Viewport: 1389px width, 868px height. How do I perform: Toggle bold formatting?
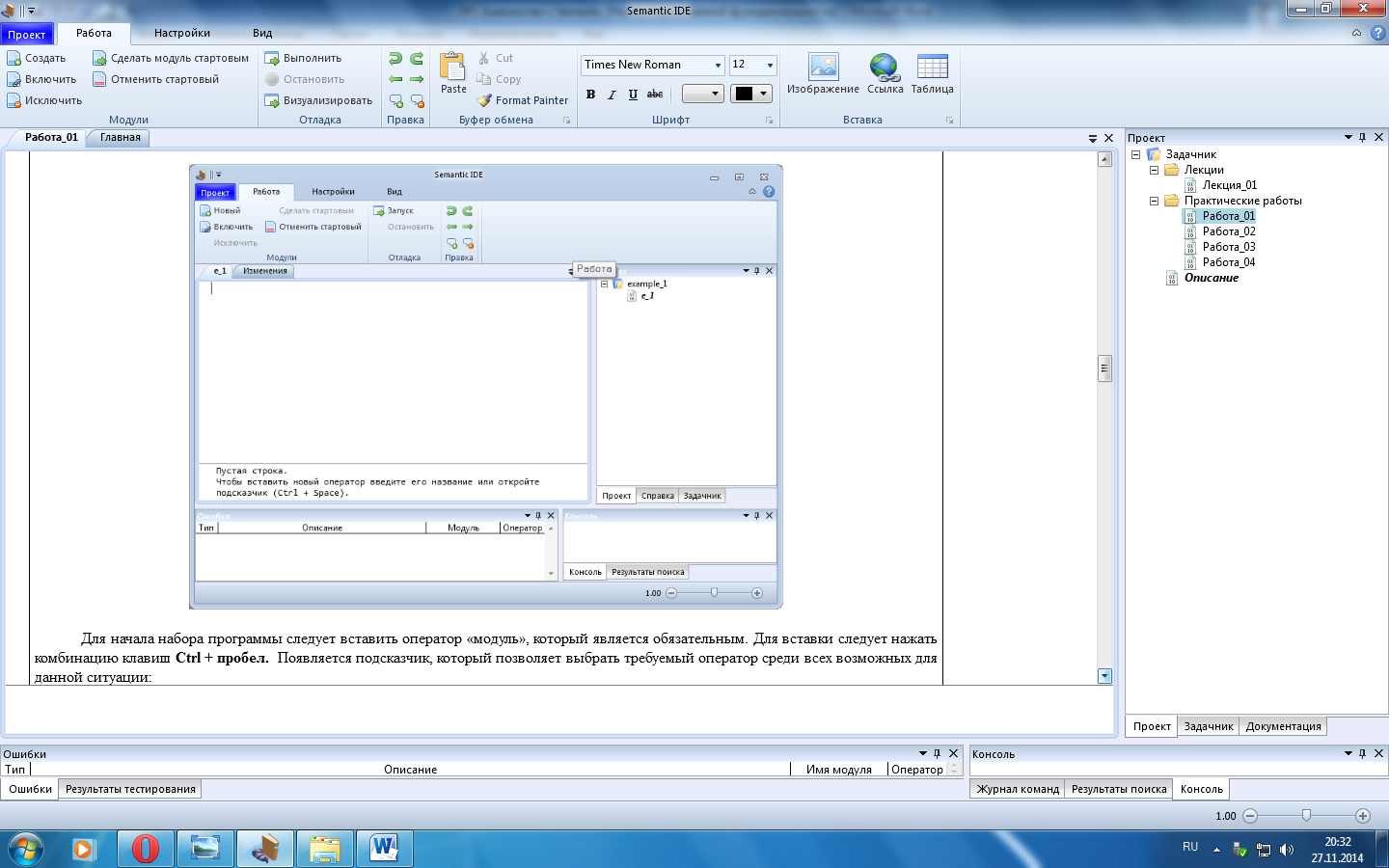(590, 95)
